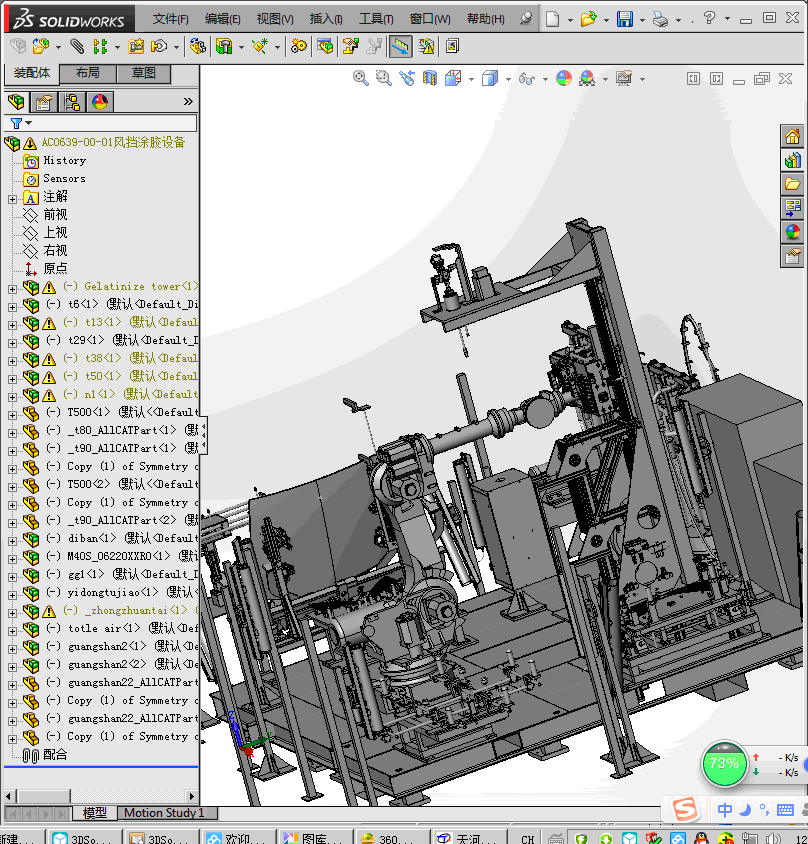
Task: Open the File Explorer folder icon in task pane
Action: point(792,184)
